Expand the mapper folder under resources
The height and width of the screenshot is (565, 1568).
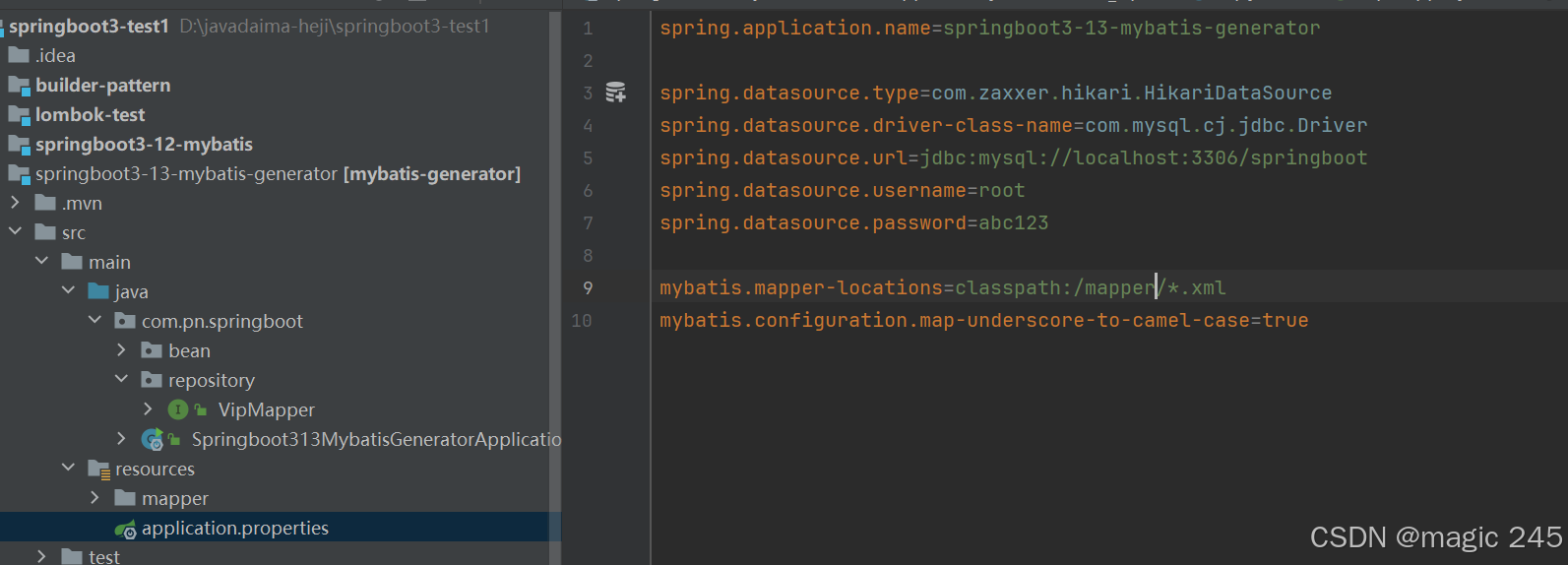(x=94, y=498)
